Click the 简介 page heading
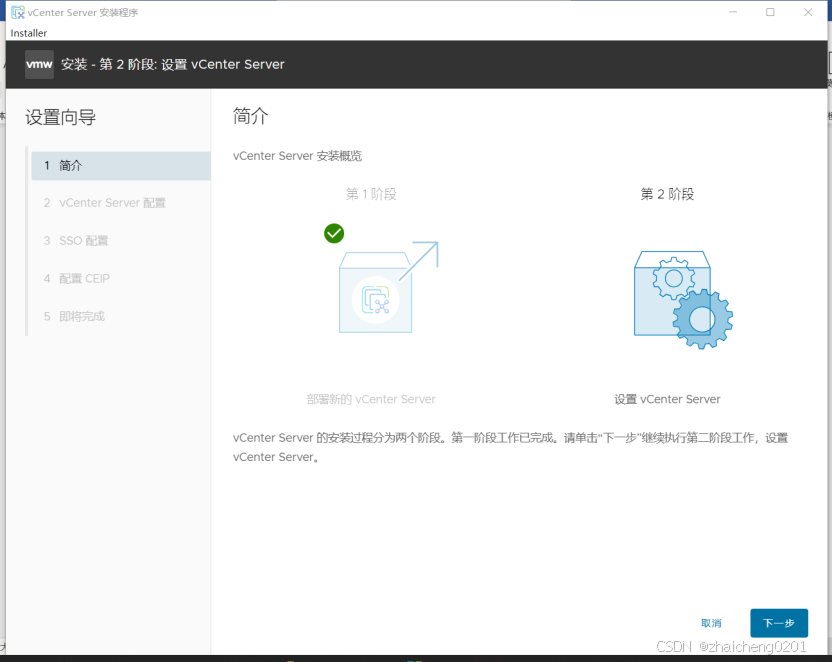This screenshot has height=662, width=832. coord(250,116)
